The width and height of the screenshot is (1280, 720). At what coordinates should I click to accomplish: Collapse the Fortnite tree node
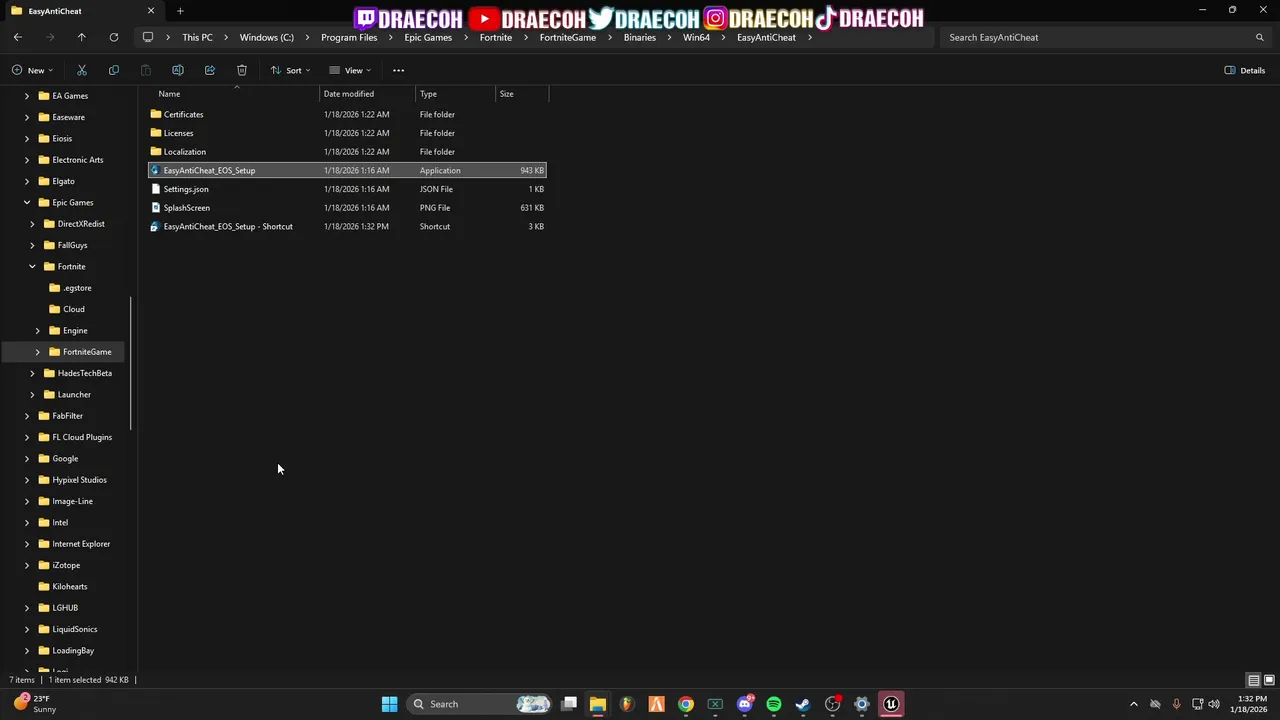[32, 267]
